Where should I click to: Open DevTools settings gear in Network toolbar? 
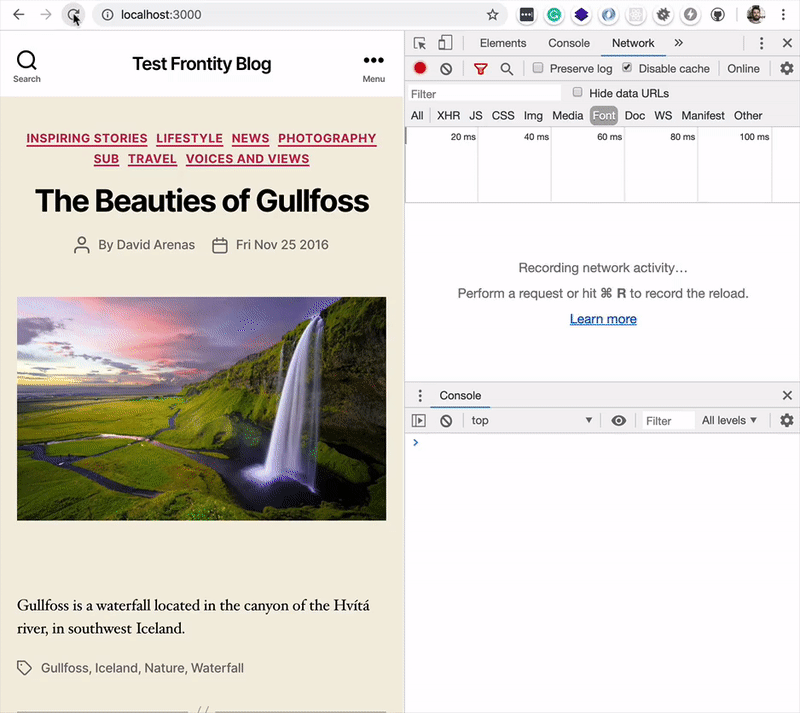click(786, 69)
